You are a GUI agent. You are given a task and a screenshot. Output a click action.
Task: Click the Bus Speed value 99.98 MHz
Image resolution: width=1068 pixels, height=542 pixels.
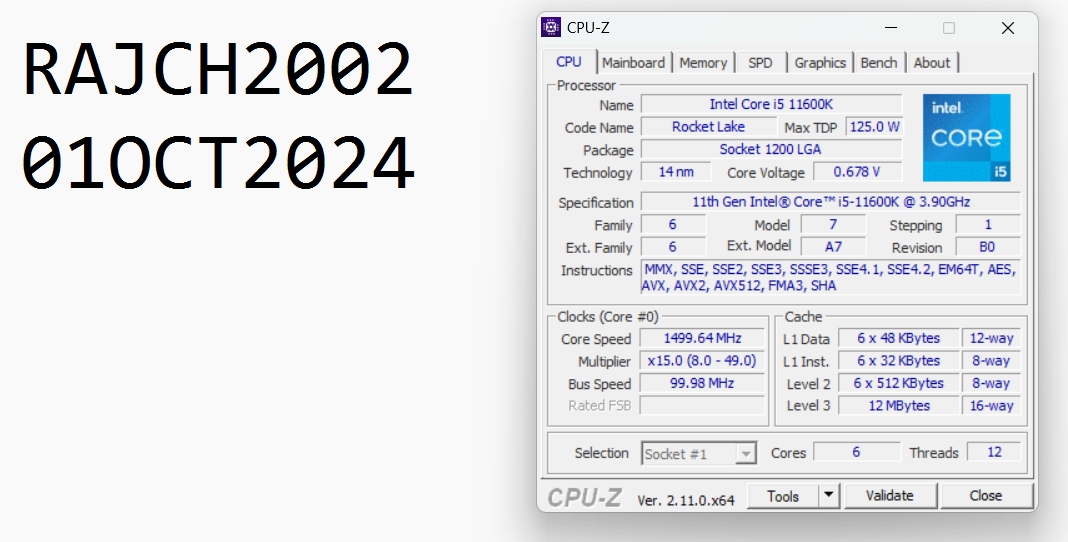702,383
